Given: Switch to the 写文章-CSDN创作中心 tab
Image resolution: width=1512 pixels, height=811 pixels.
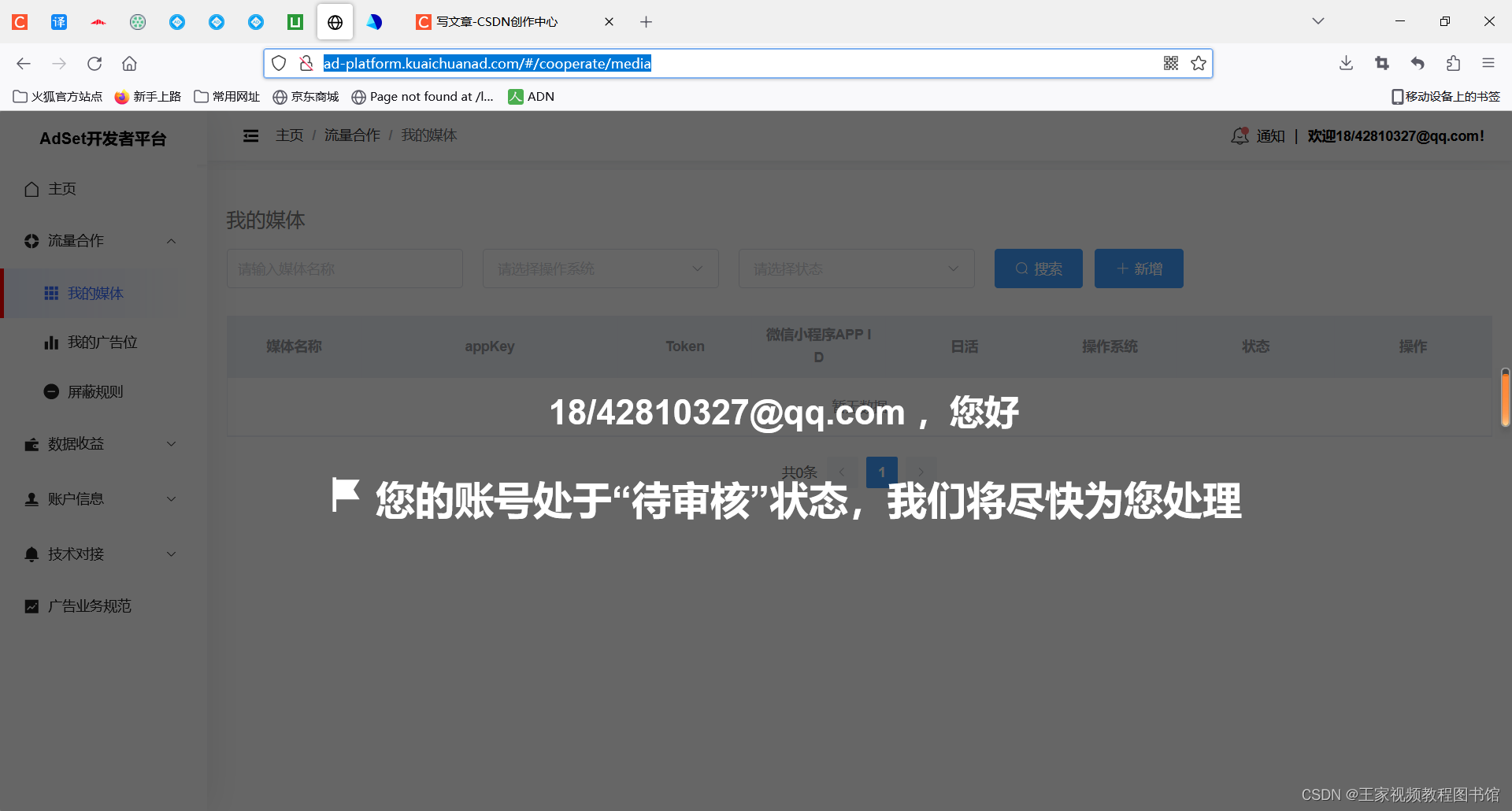Looking at the screenshot, I should 497,22.
